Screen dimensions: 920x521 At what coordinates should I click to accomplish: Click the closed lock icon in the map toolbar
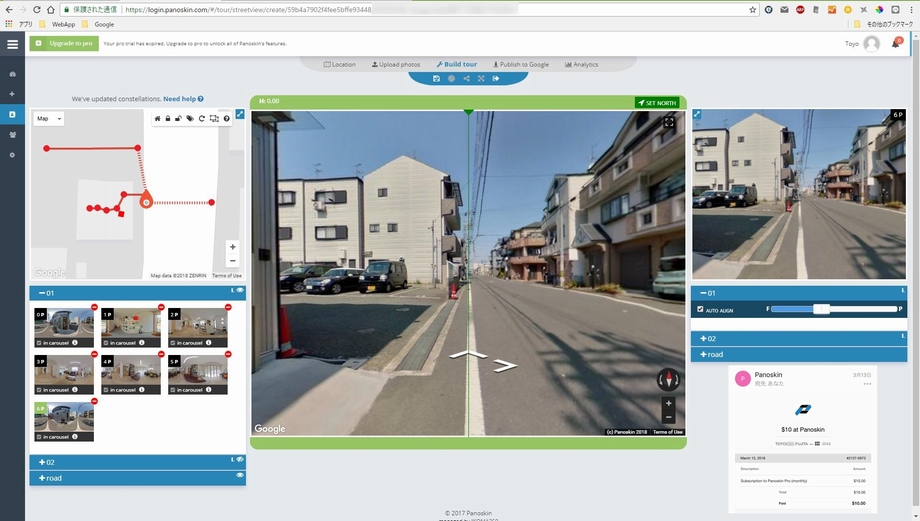tap(168, 119)
